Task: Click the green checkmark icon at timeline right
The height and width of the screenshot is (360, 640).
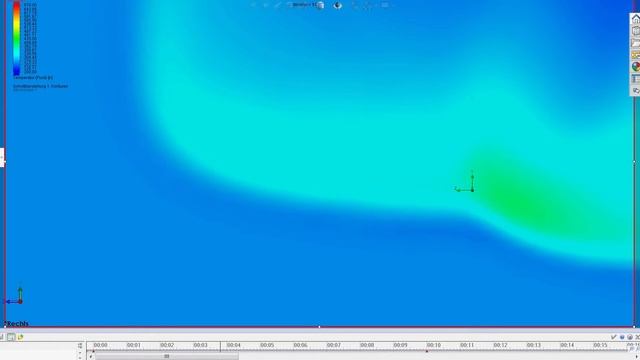Action: (613, 337)
